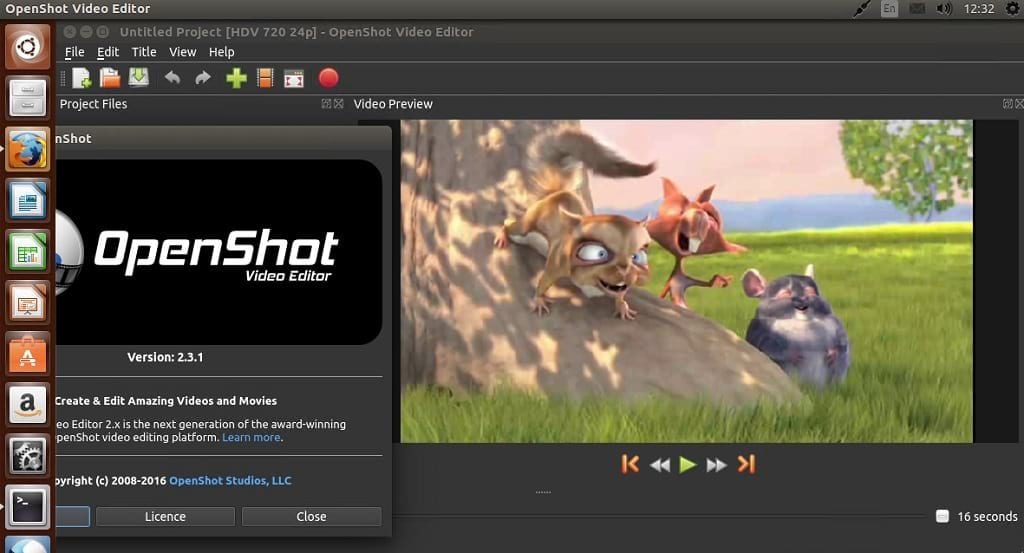Open the mail indicator in top panel
The width and height of the screenshot is (1024, 553).
coord(917,9)
